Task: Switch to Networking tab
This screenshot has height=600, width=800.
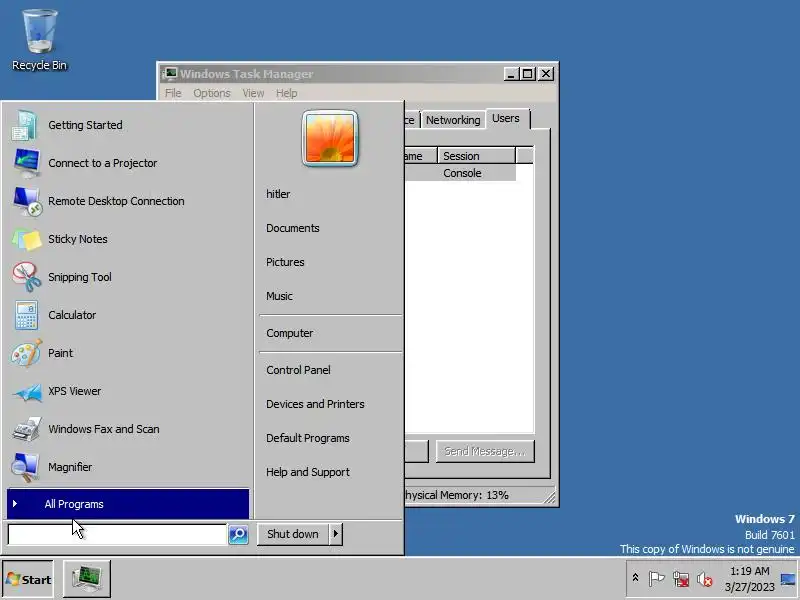Action: click(453, 120)
